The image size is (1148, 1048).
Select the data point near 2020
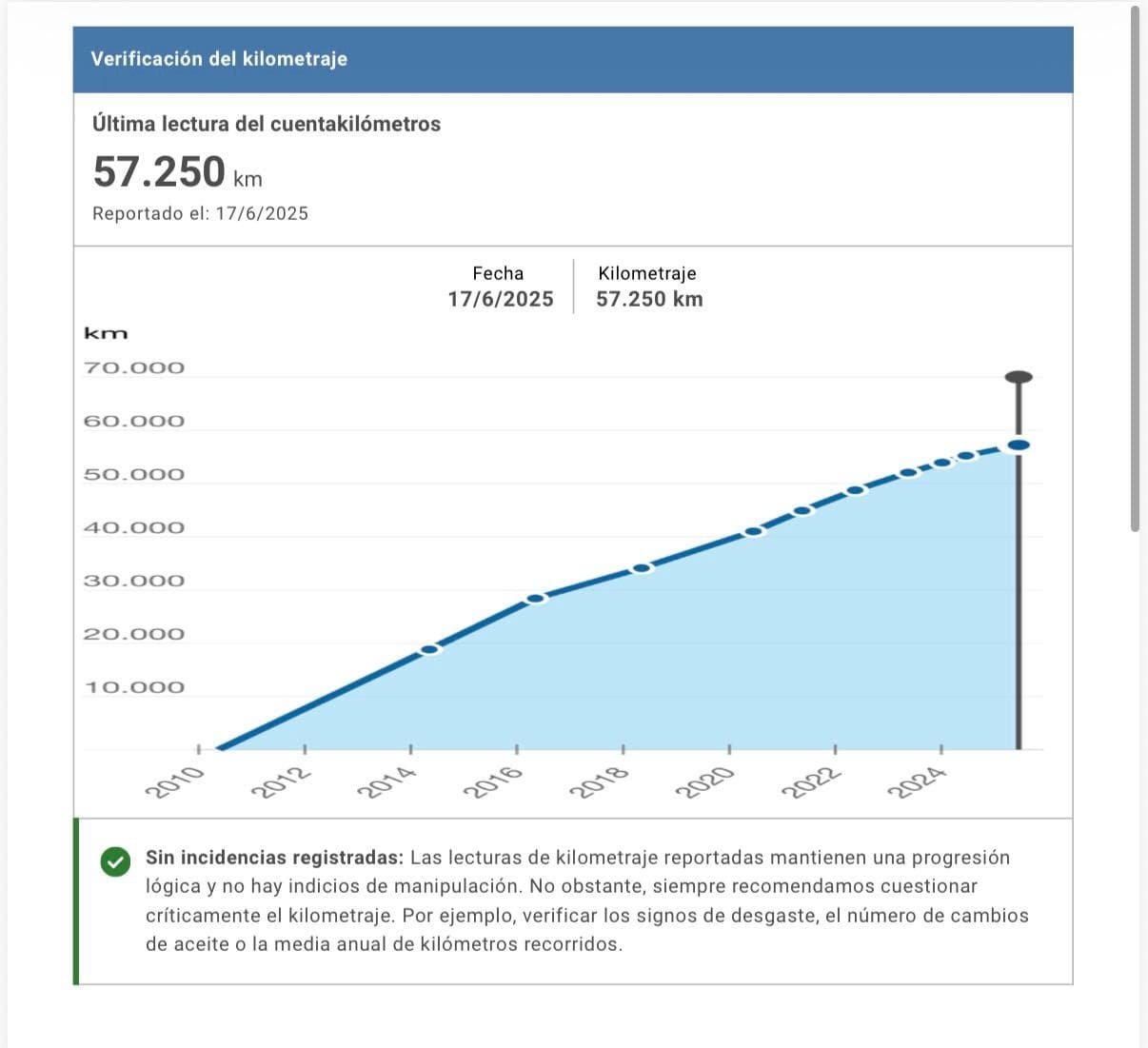pos(754,531)
